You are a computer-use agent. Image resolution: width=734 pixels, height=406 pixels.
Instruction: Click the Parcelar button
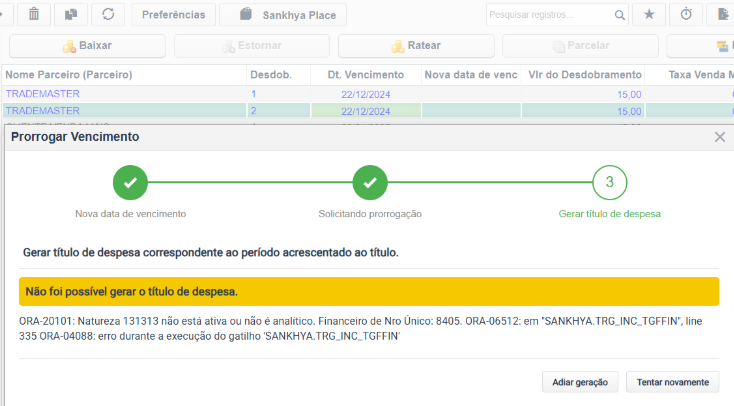point(580,46)
